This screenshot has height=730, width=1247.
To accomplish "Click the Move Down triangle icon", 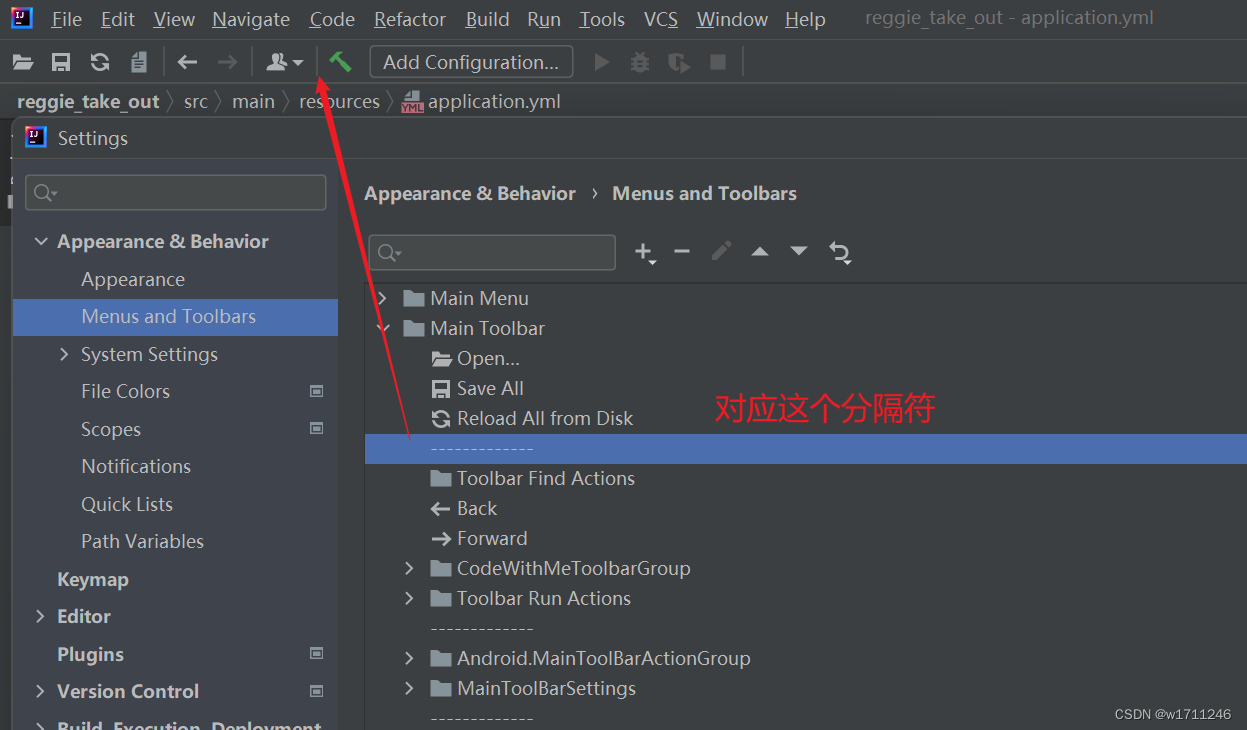I will click(x=798, y=252).
